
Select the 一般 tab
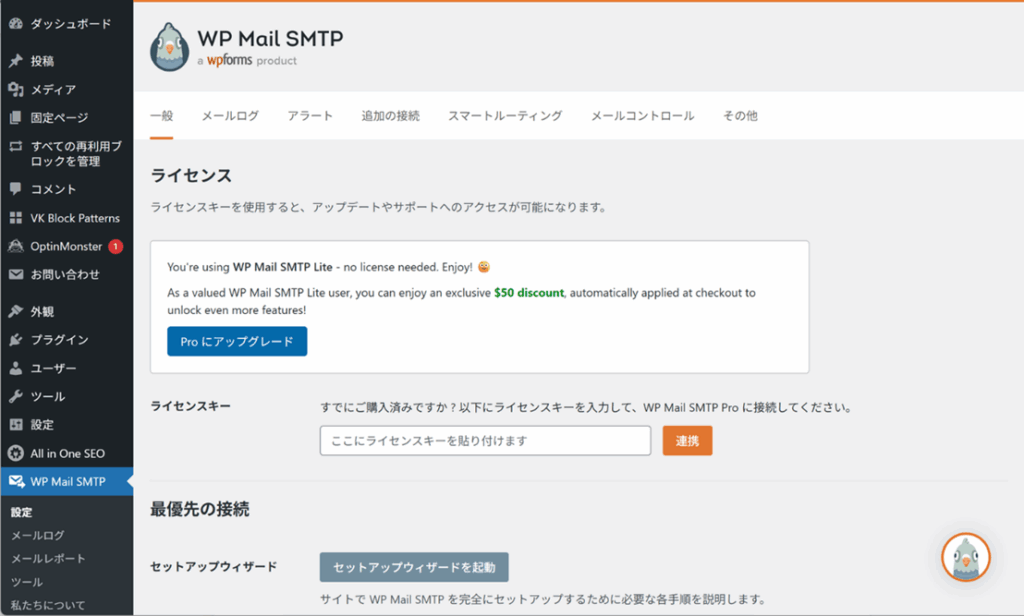tap(161, 116)
